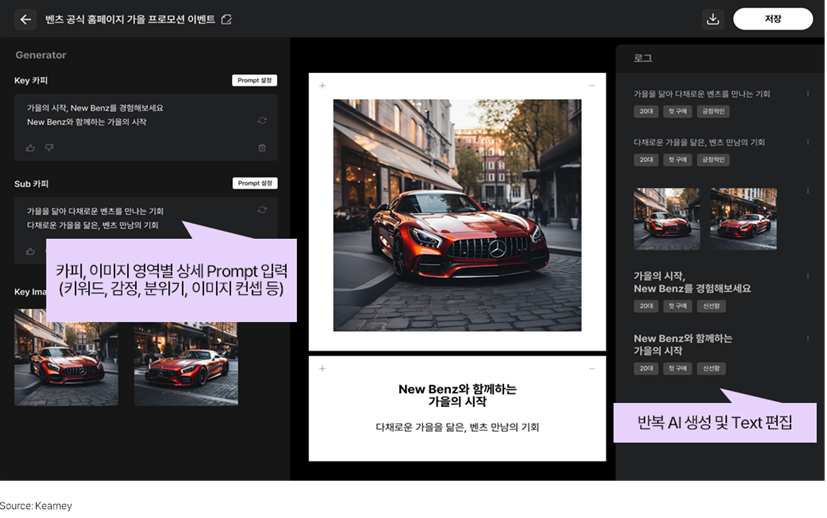827x518 pixels.
Task: Click the log entry '다채로운 가을을 닮은, 벤츠 만남의 기회'
Action: [699, 142]
